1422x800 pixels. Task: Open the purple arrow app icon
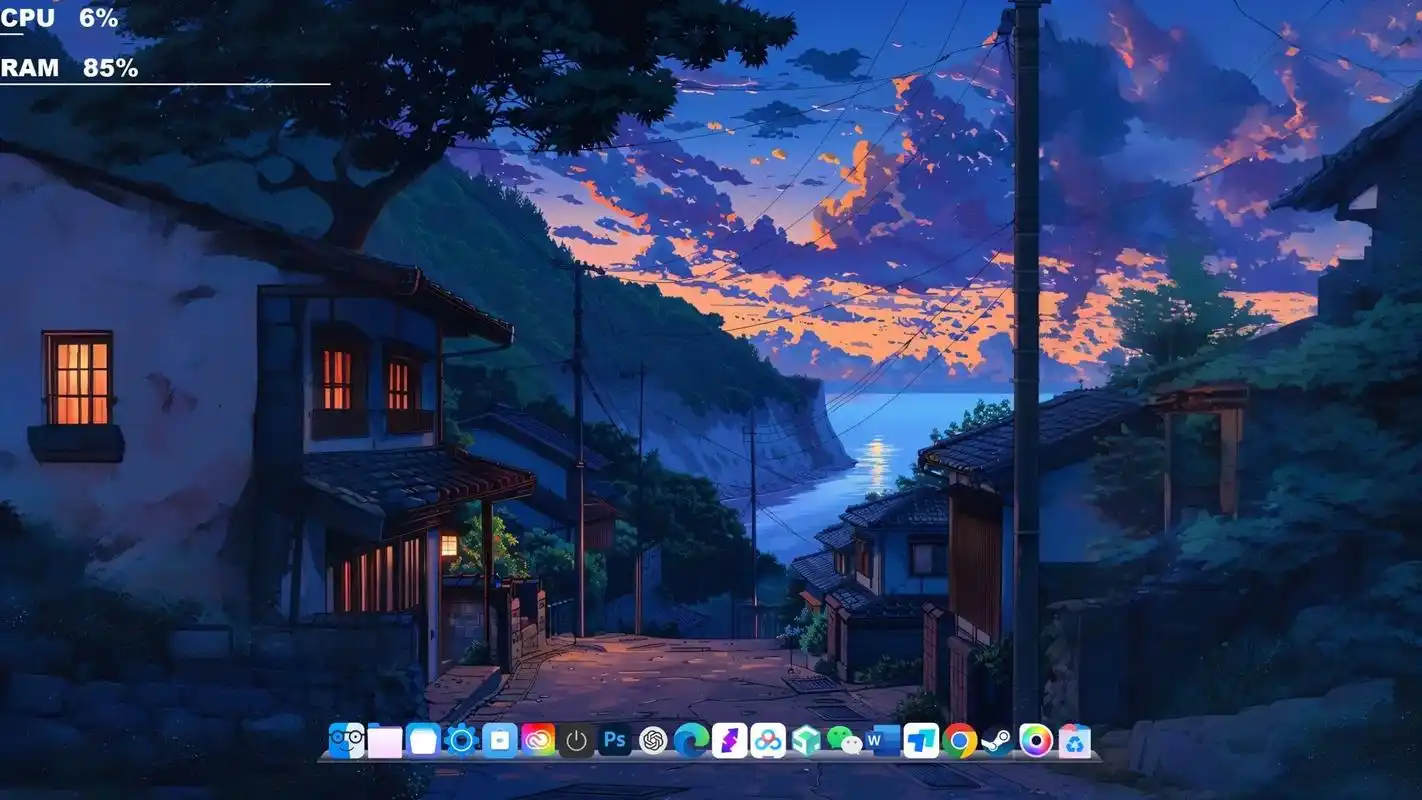(x=729, y=741)
